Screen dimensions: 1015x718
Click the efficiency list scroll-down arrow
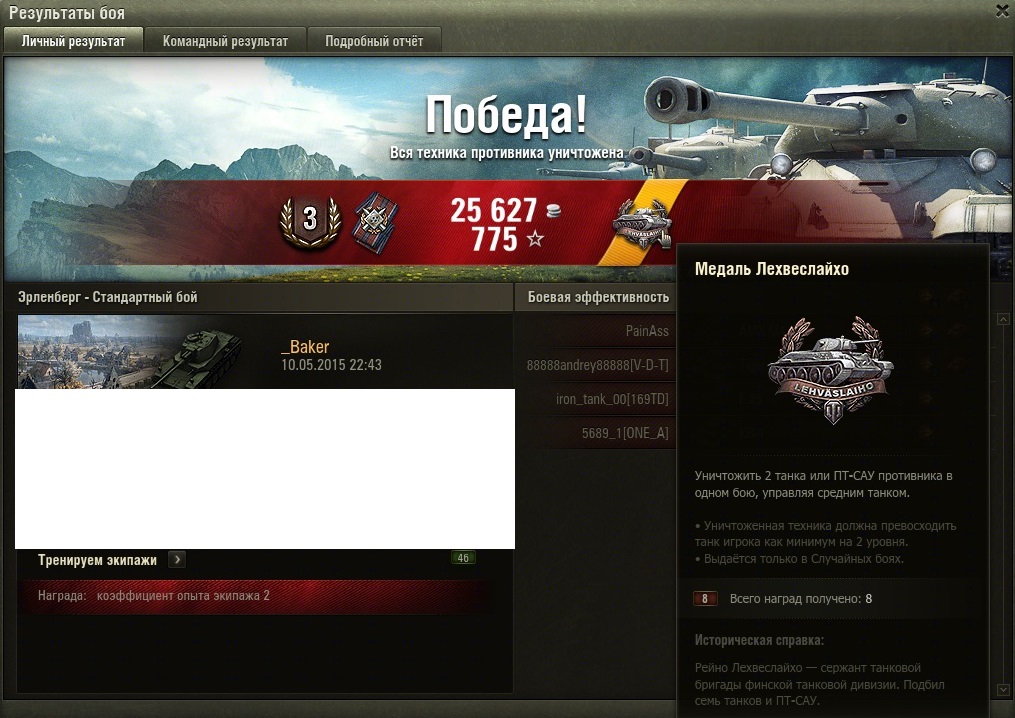[x=1003, y=690]
